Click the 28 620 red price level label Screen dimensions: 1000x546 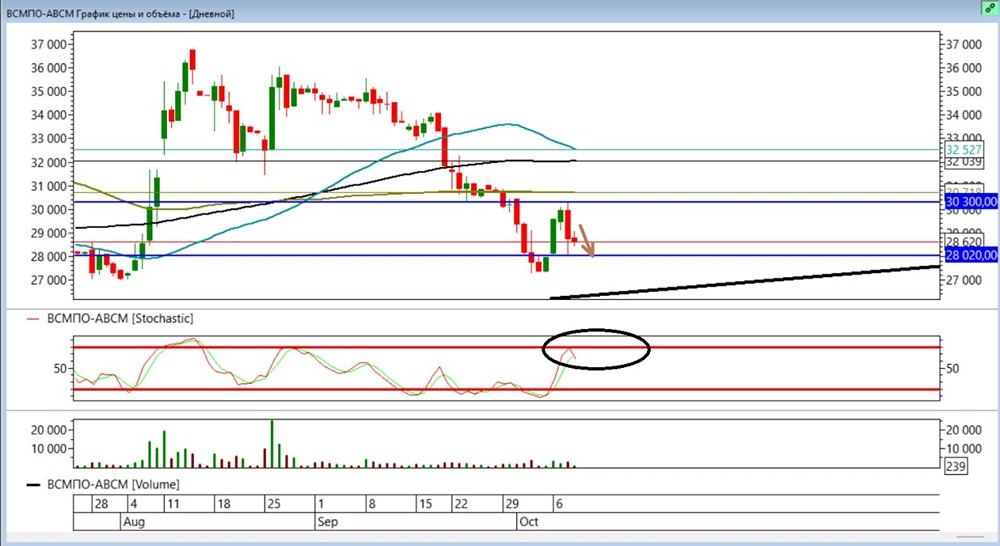(x=959, y=242)
